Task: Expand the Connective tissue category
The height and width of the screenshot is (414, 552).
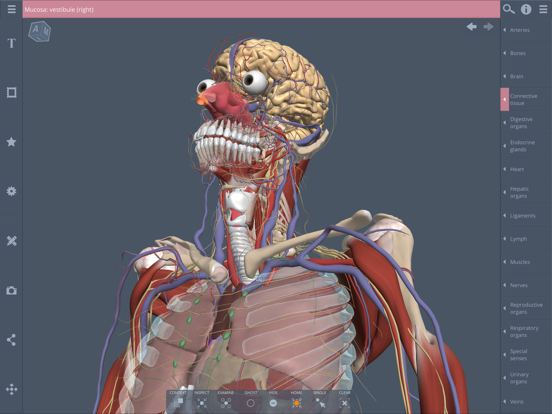Action: pyautogui.click(x=526, y=99)
